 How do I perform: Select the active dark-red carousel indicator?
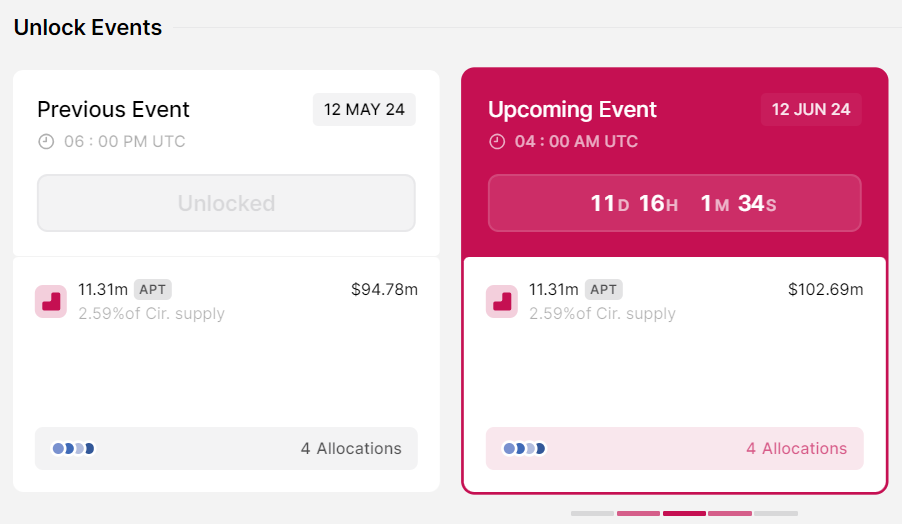coord(684,513)
